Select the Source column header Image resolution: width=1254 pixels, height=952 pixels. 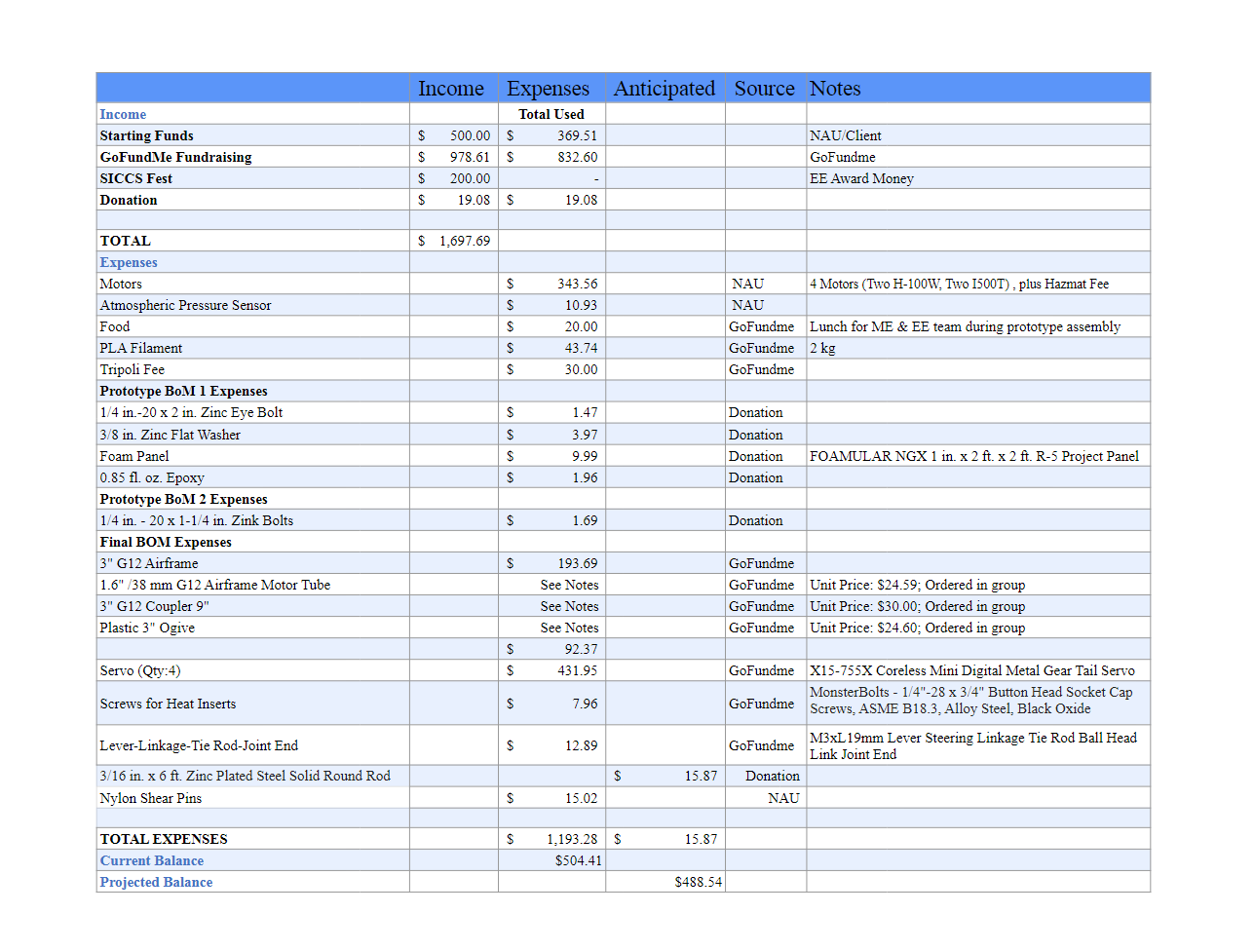764,89
